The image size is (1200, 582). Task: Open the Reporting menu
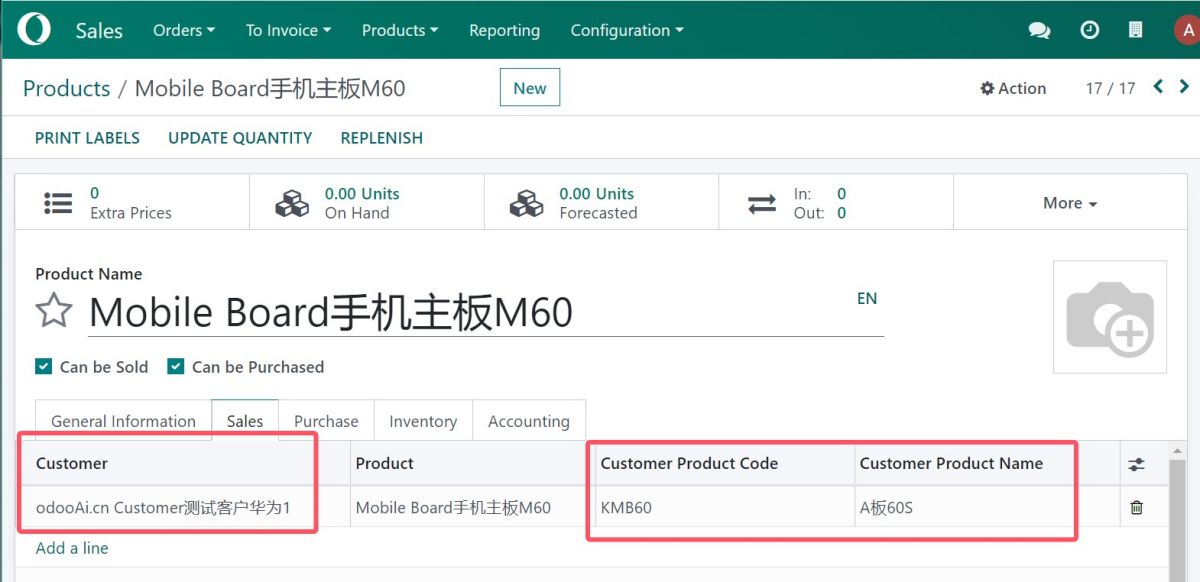[x=504, y=30]
